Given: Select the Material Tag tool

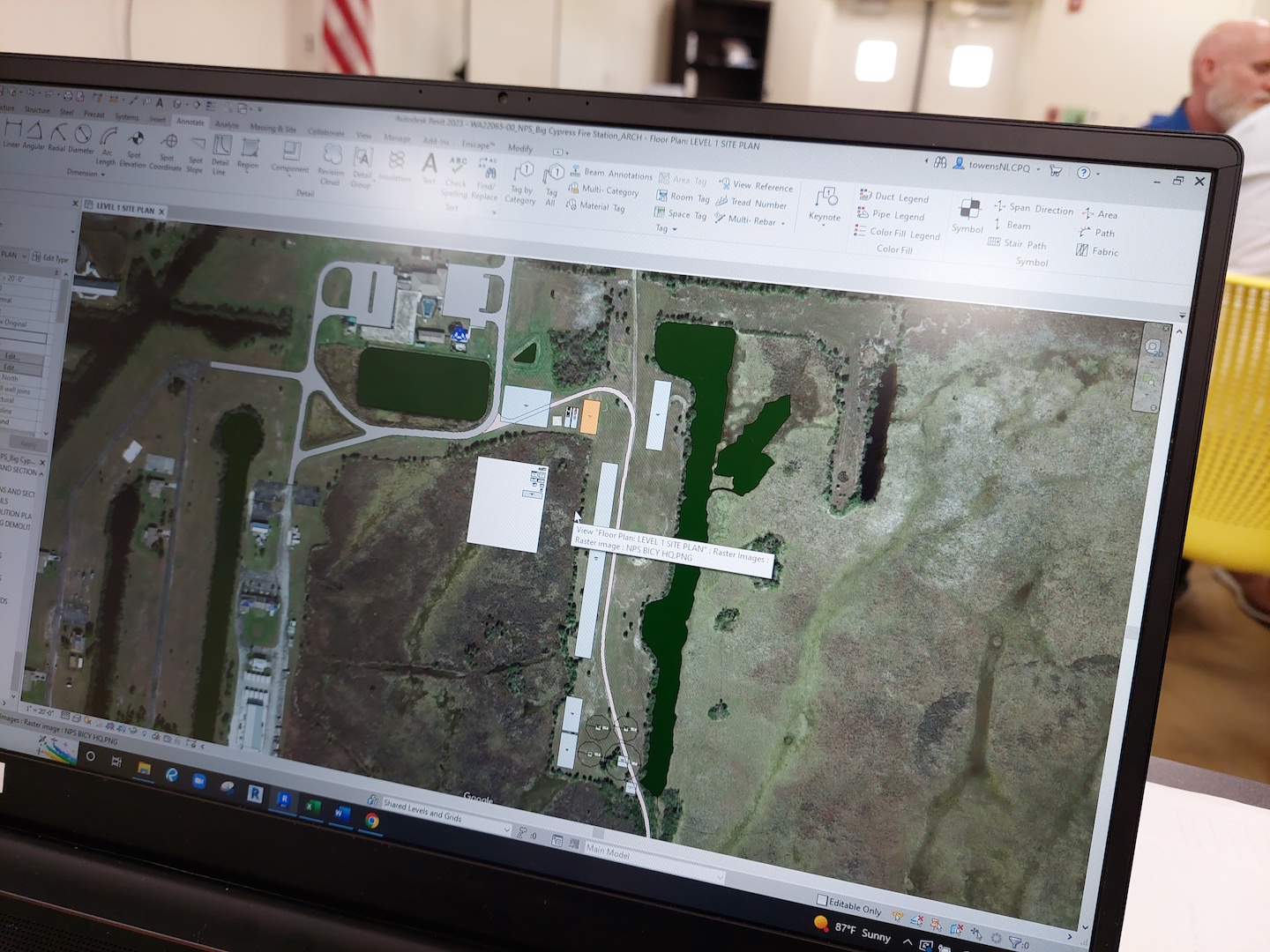Looking at the screenshot, I should [596, 206].
